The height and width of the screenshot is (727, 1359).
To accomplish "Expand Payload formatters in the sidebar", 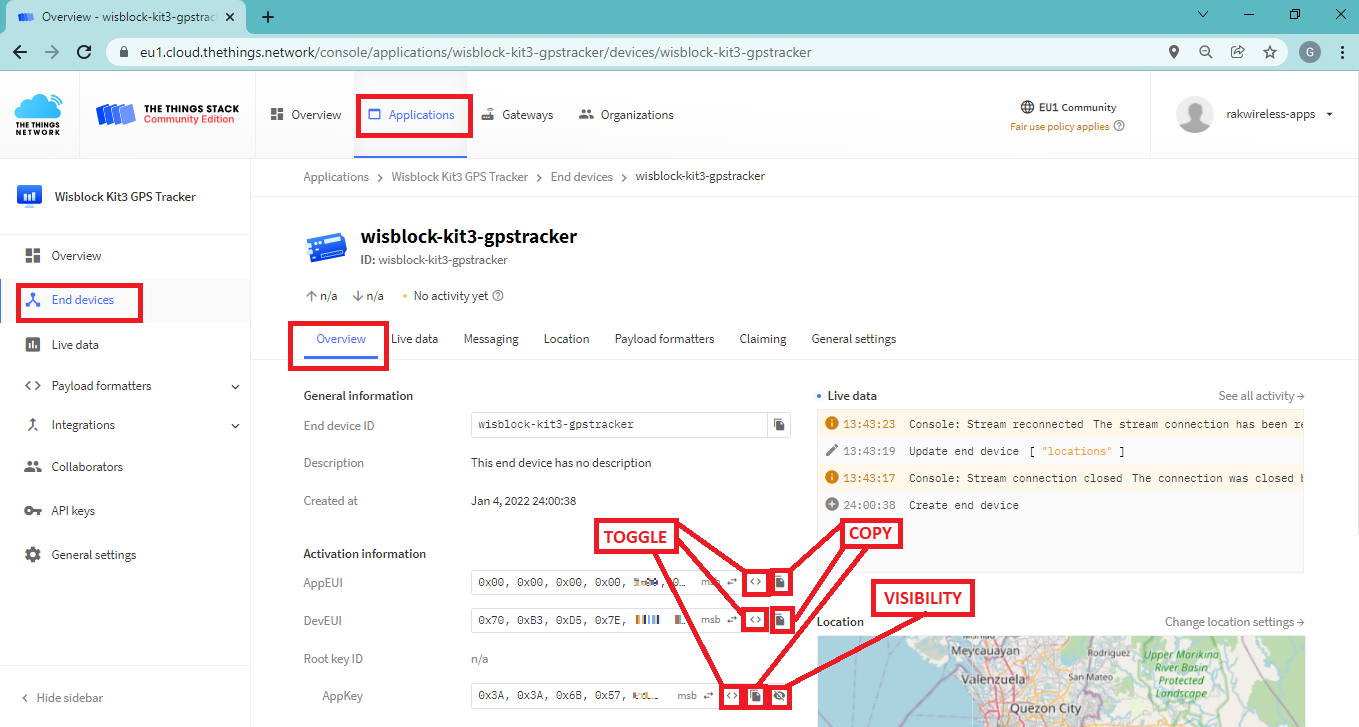I will [x=235, y=386].
